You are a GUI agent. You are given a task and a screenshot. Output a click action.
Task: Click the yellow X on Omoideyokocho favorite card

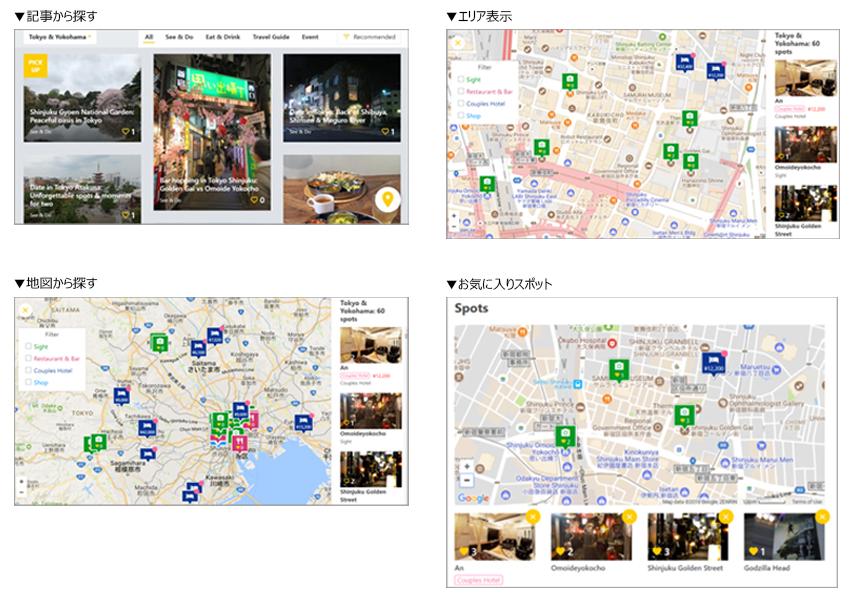628,517
